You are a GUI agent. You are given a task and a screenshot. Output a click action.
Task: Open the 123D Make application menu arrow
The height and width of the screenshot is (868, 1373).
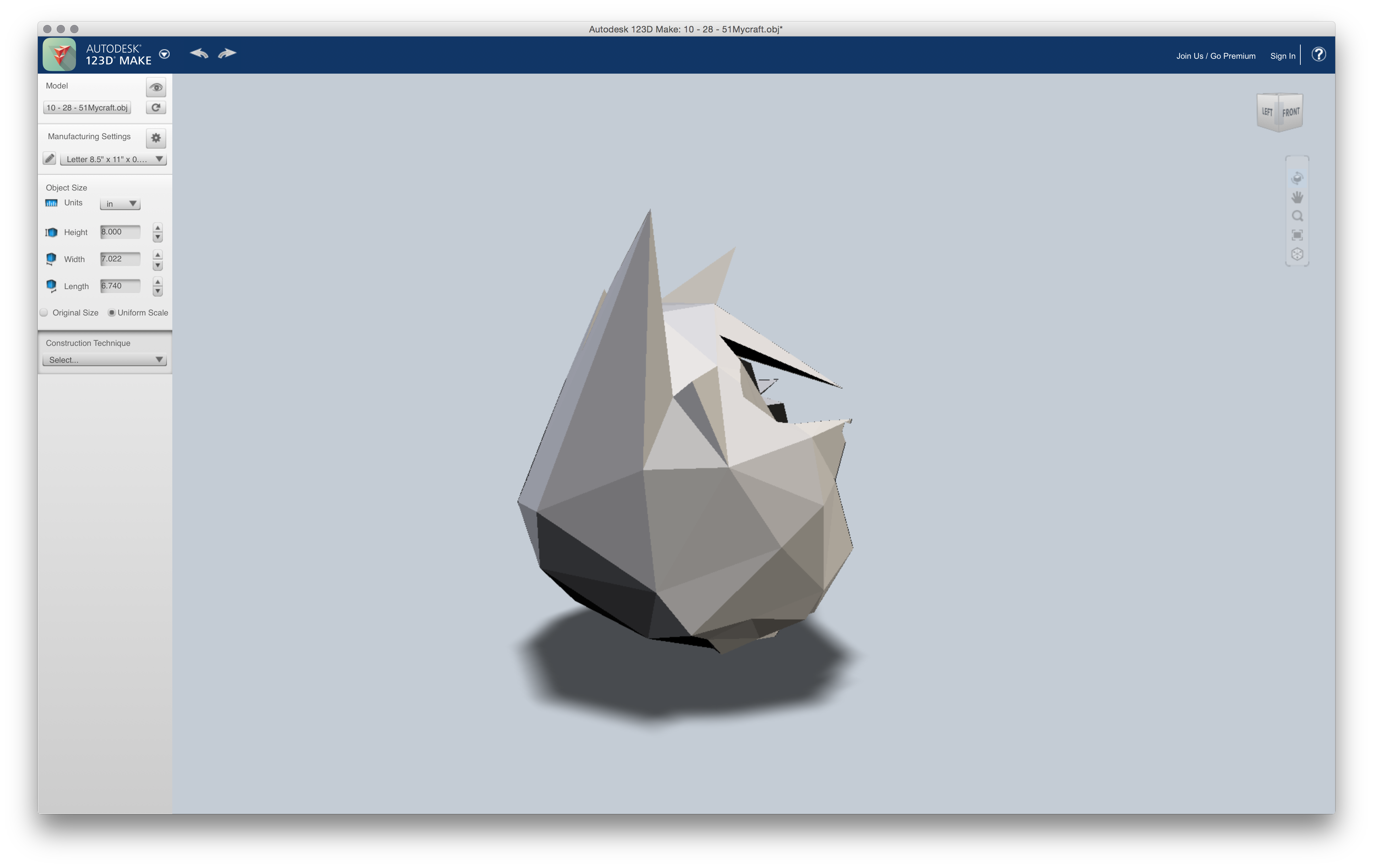click(x=164, y=54)
